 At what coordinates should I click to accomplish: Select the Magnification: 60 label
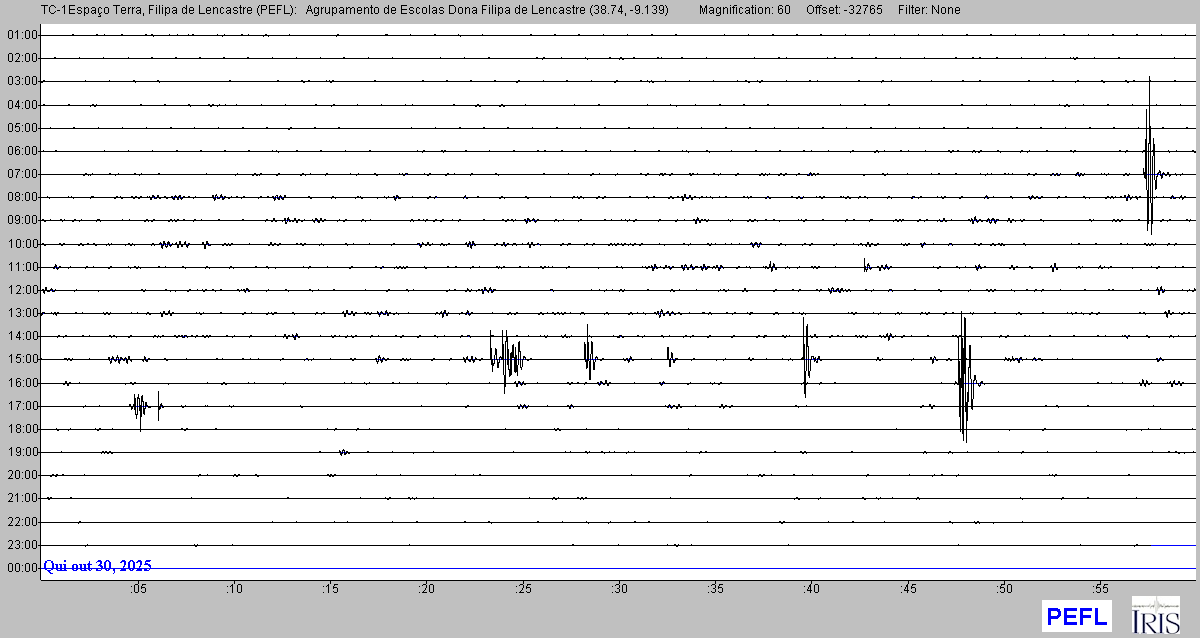coord(744,10)
